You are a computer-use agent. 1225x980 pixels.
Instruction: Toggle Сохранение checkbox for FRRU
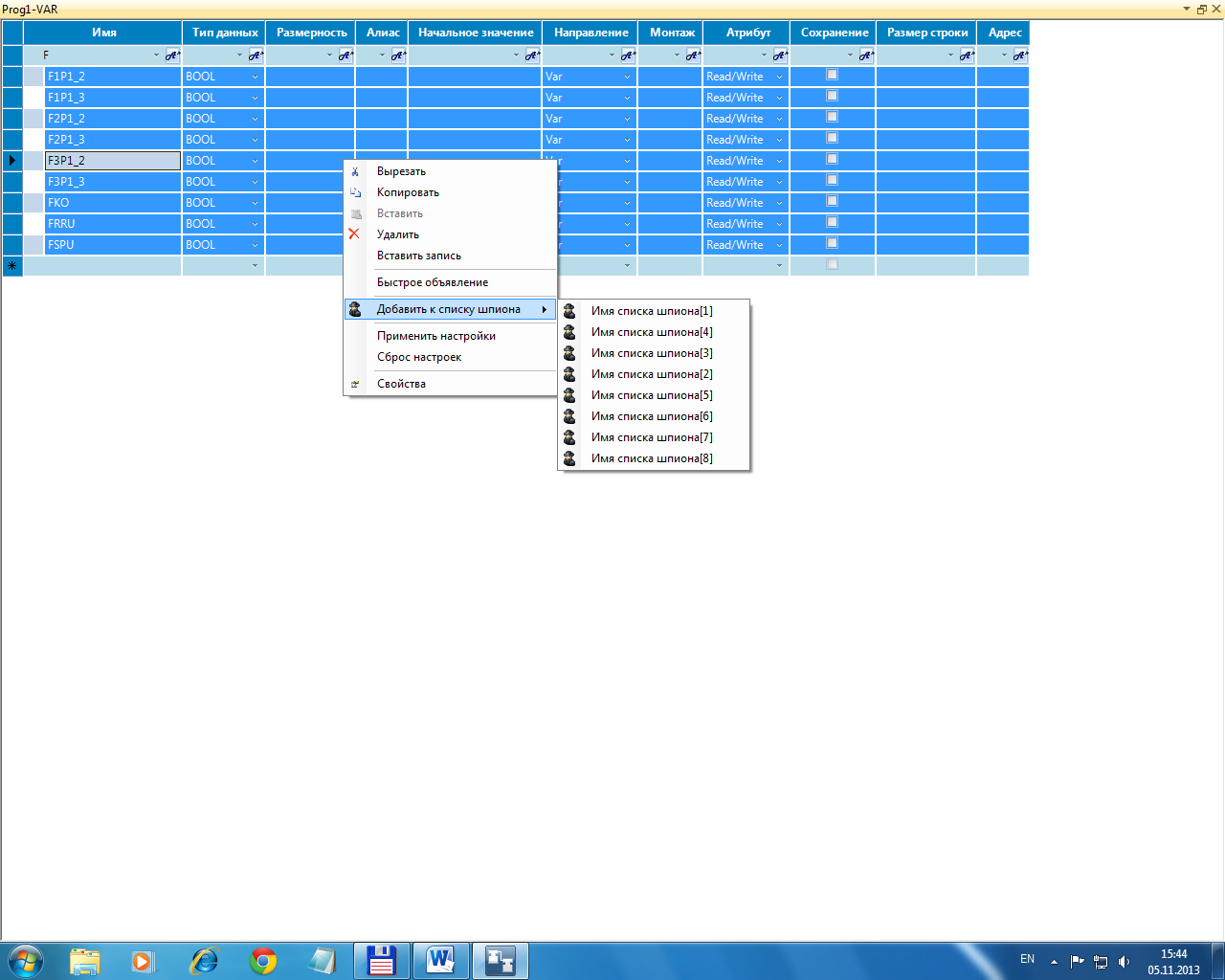coord(832,222)
